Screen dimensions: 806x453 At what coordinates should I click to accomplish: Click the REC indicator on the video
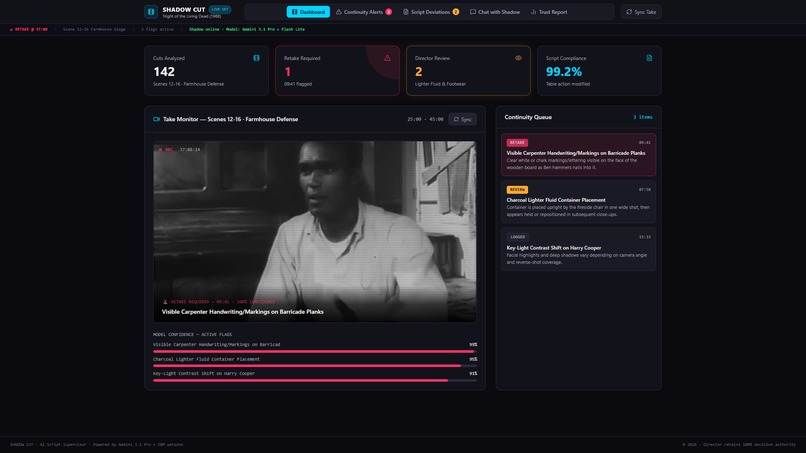tap(166, 150)
